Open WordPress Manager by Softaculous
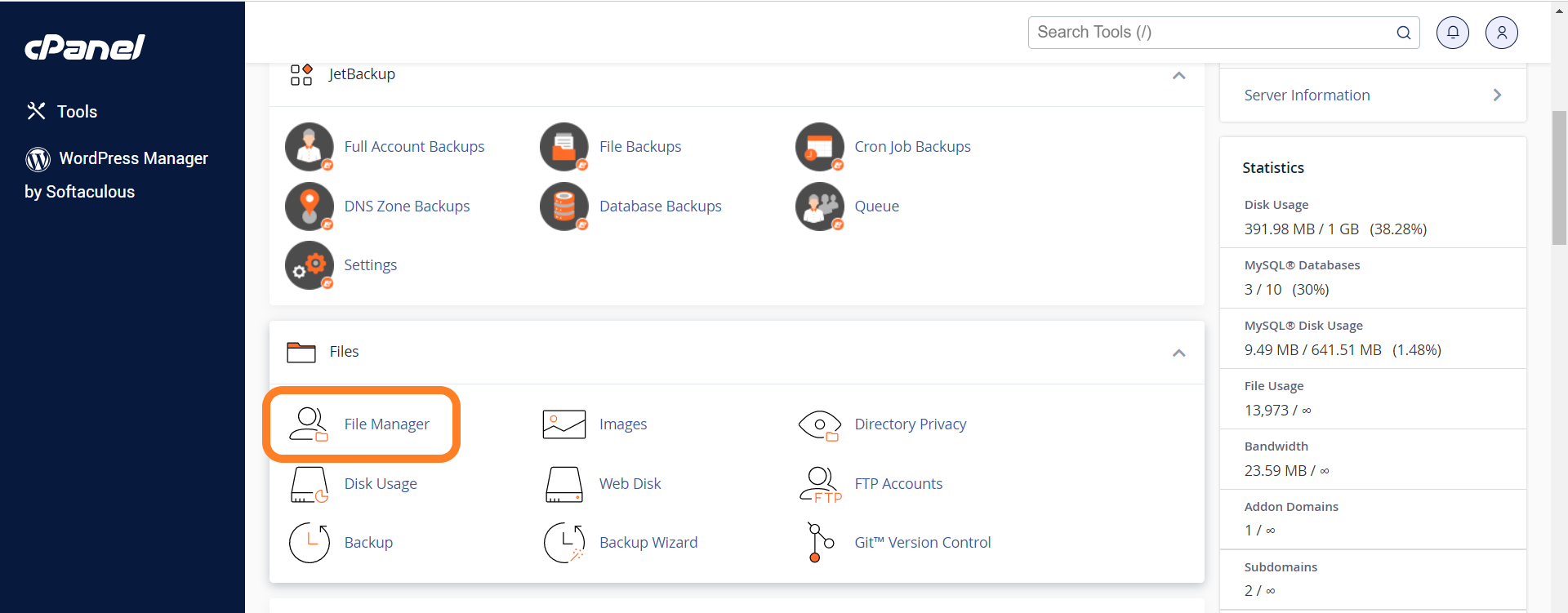 point(116,175)
